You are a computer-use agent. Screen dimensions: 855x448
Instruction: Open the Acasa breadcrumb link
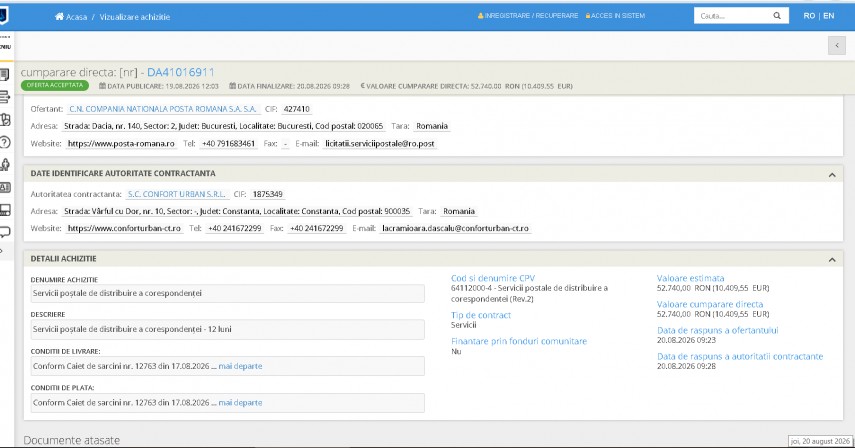[76, 17]
